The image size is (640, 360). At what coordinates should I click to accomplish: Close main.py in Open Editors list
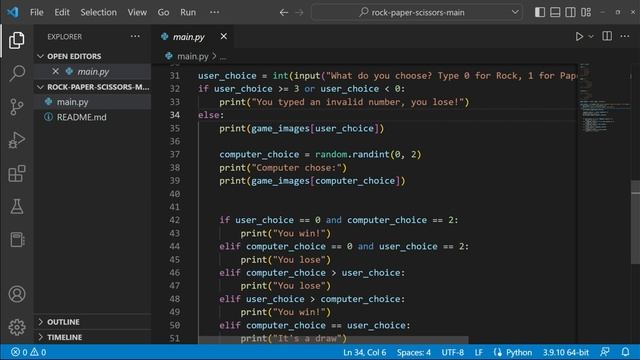(56, 71)
